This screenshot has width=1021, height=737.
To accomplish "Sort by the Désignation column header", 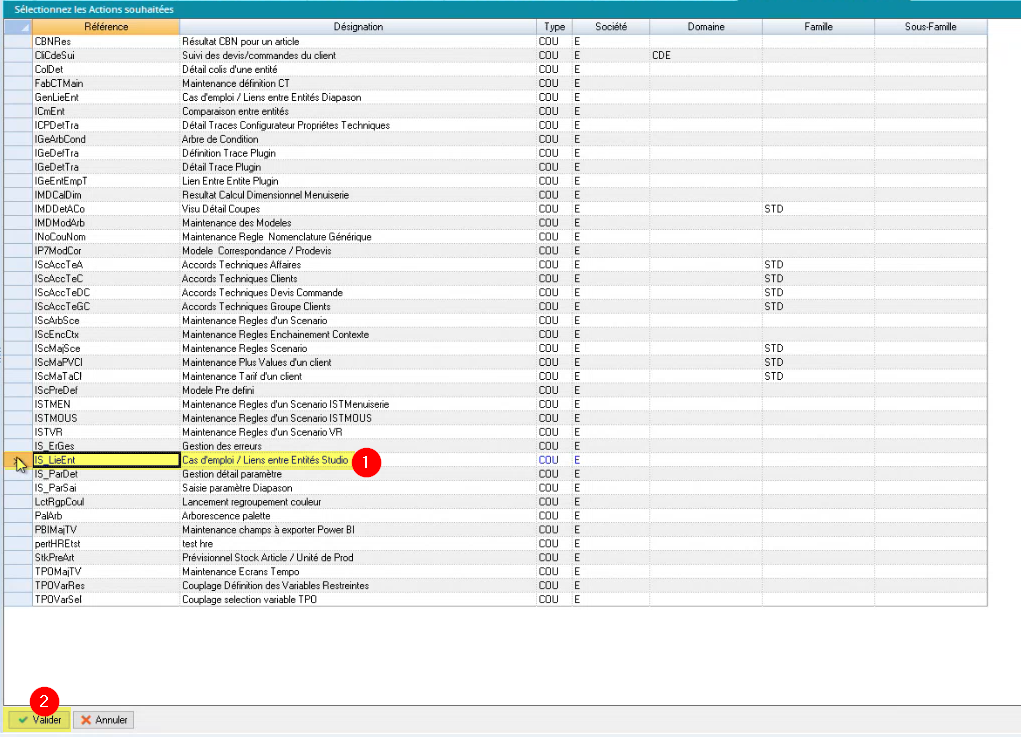I will (x=357, y=27).
